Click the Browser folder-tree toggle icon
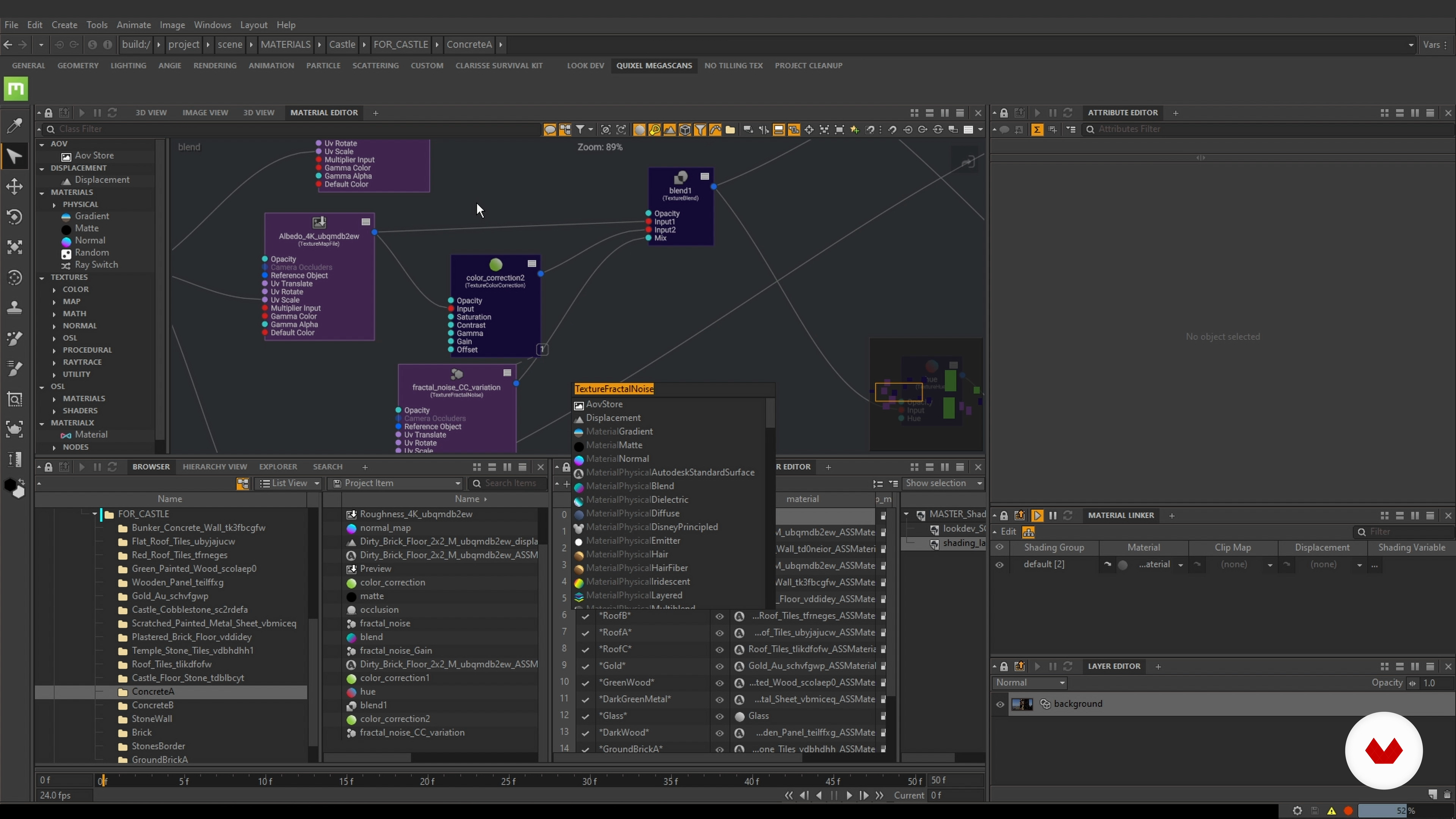The width and height of the screenshot is (1456, 819). (243, 484)
